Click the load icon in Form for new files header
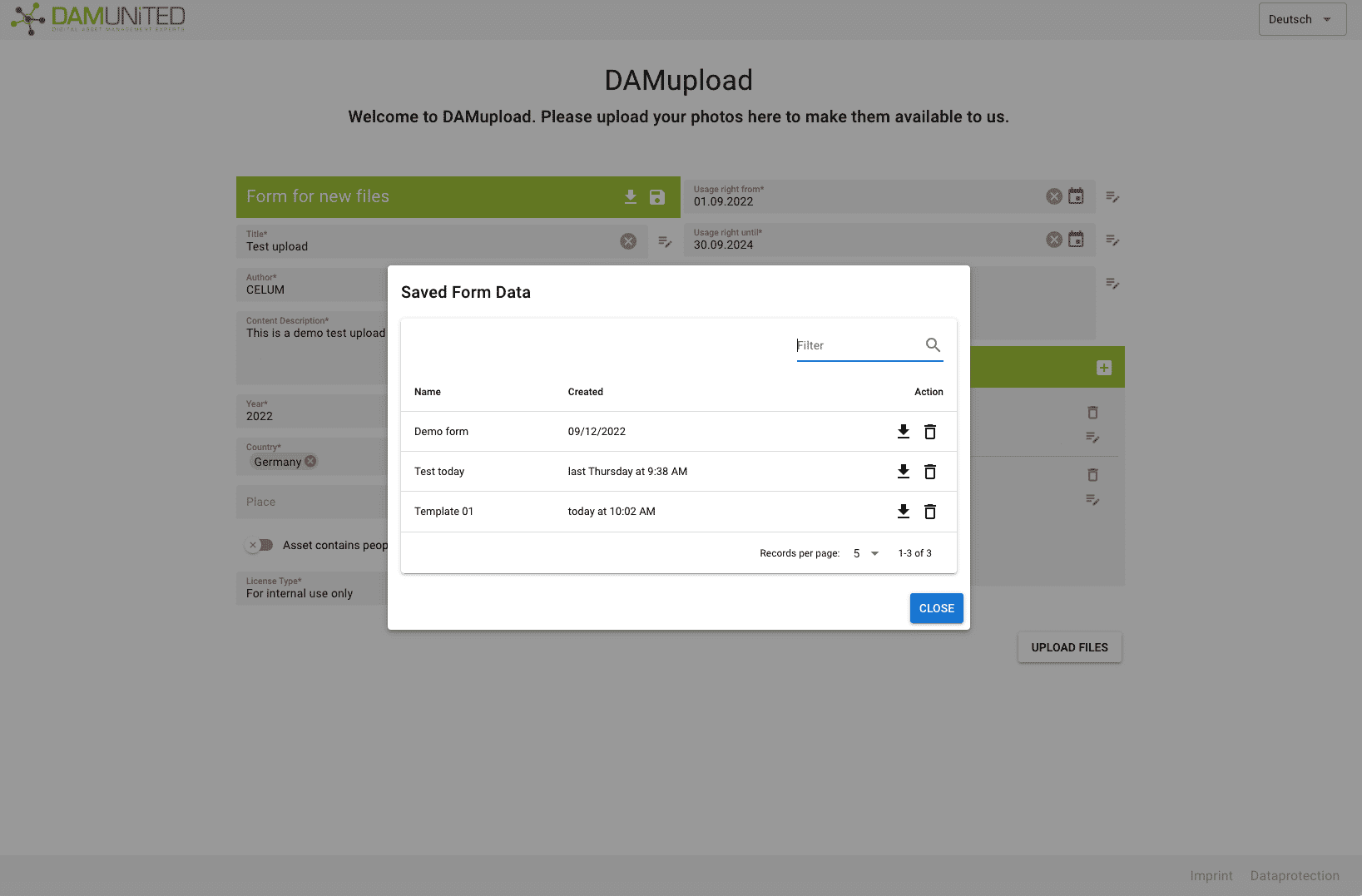The image size is (1362, 896). (631, 196)
